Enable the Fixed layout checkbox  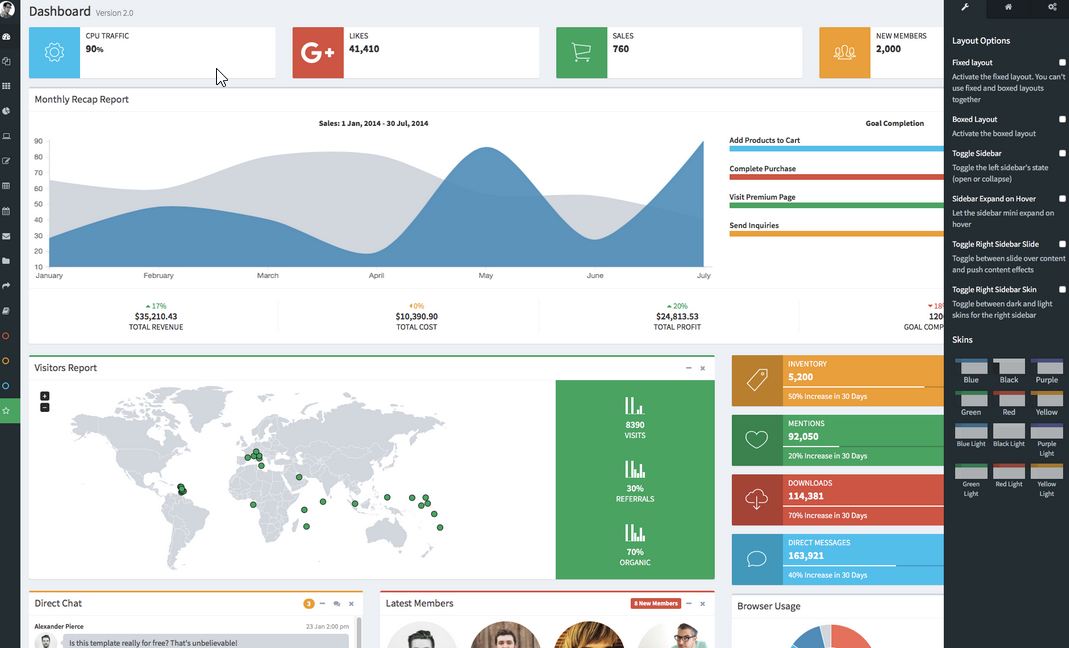coord(1062,63)
